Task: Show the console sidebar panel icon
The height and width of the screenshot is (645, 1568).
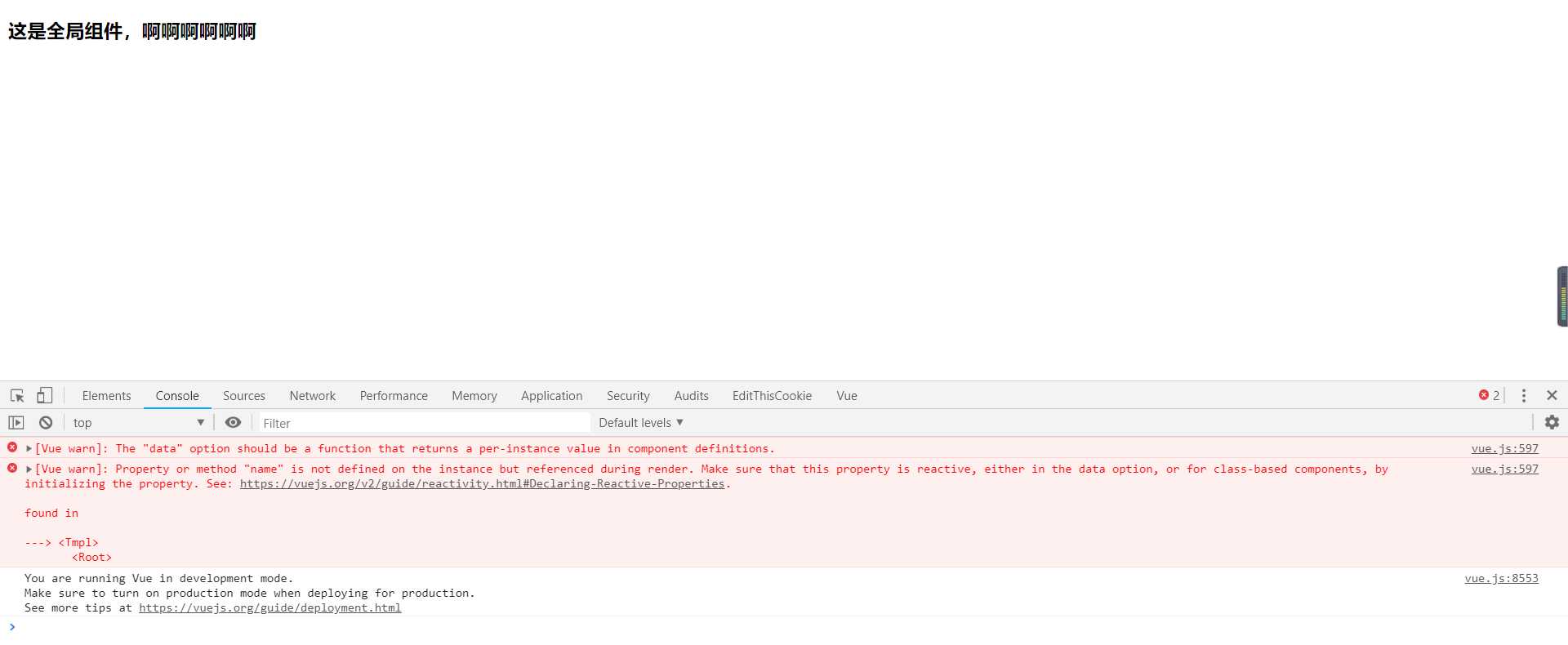Action: [x=16, y=423]
